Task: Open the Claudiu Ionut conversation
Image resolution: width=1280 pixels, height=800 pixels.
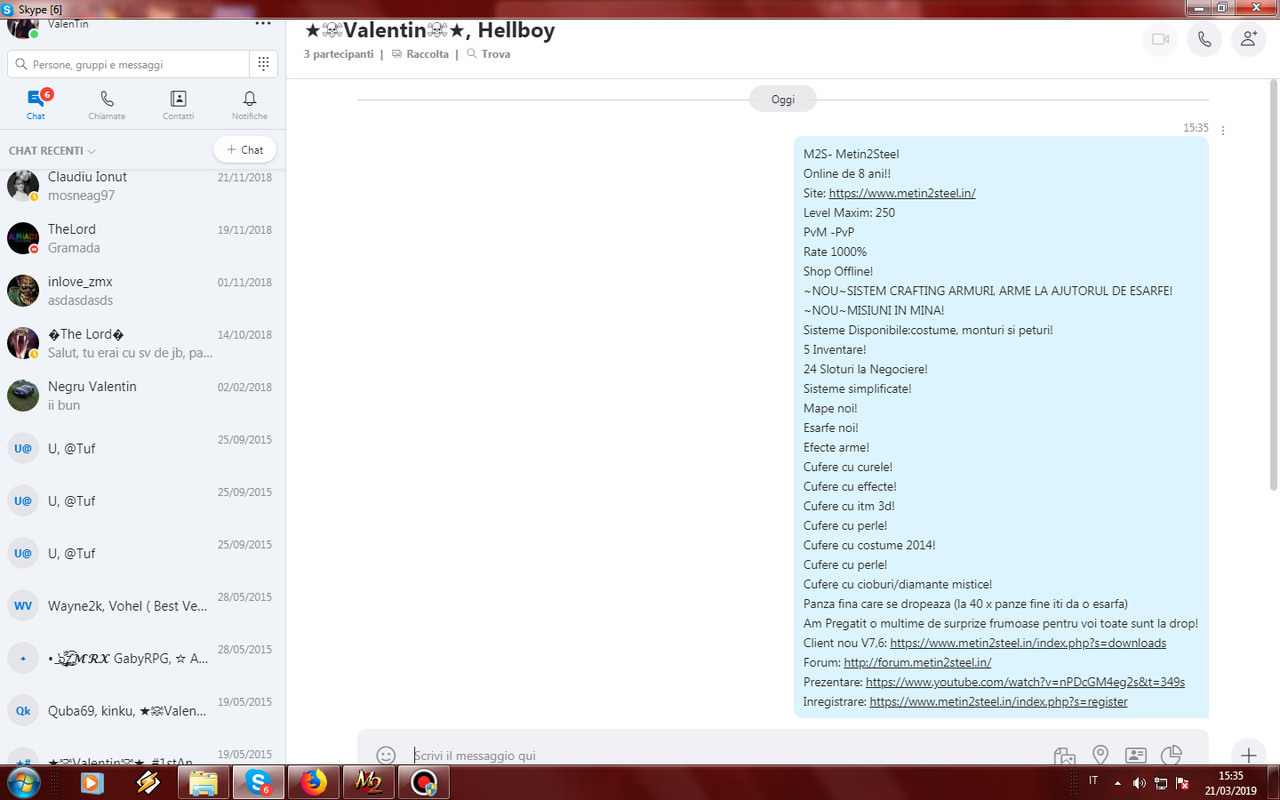Action: pyautogui.click(x=142, y=186)
